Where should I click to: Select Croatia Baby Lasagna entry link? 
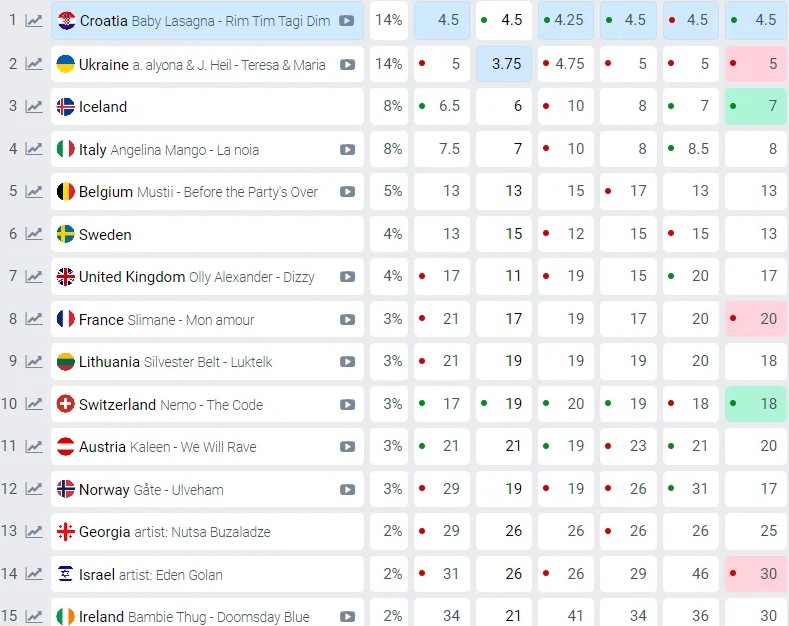pyautogui.click(x=205, y=21)
